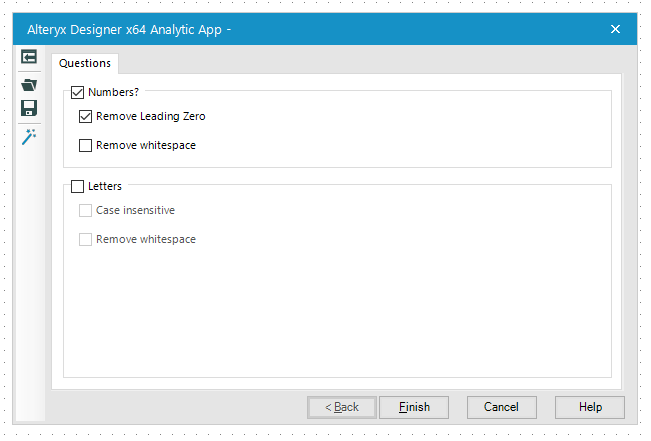This screenshot has height=441, width=651.
Task: Toggle Remove whitespace under Letters
Action: coord(86,240)
